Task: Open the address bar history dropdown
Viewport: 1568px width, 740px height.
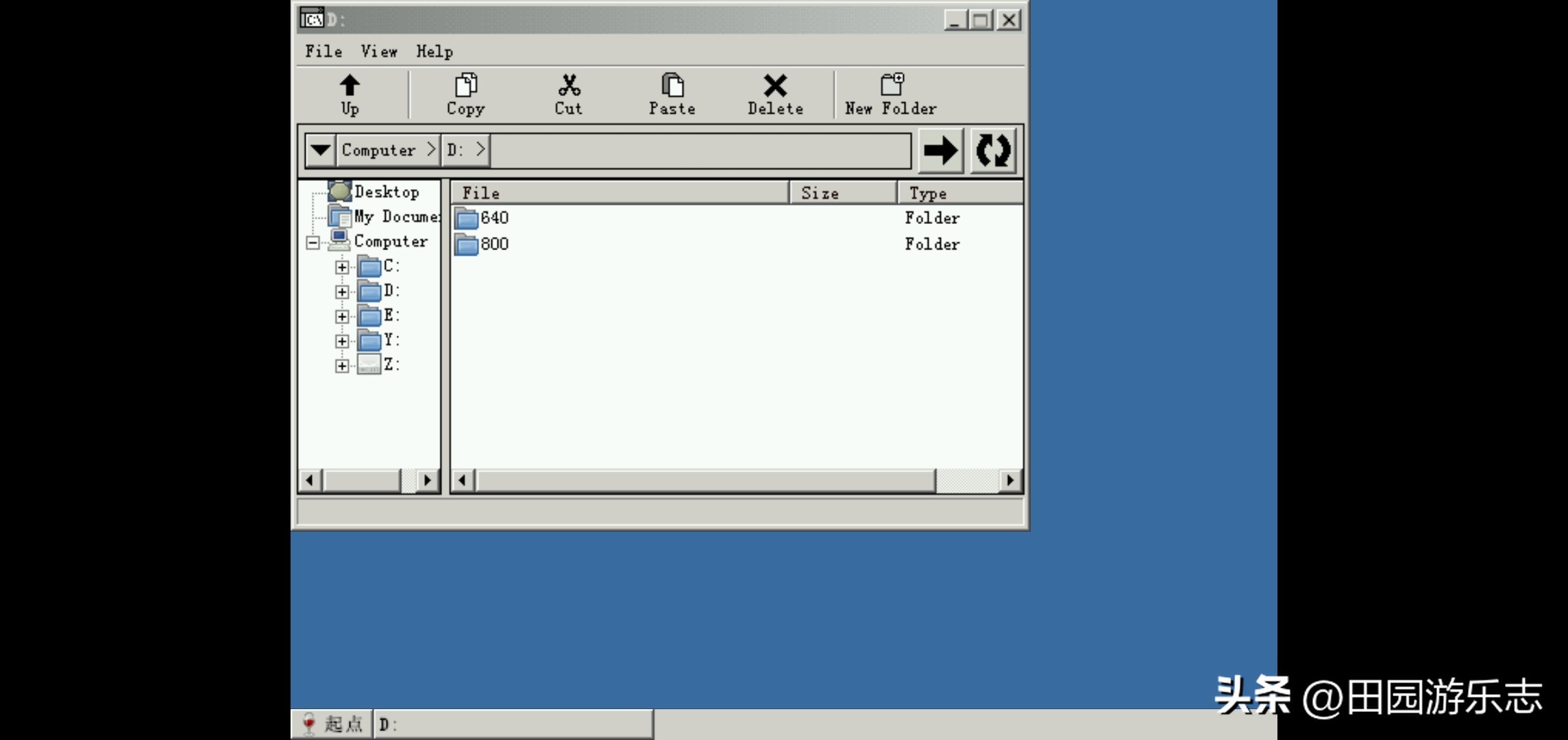Action: [320, 151]
